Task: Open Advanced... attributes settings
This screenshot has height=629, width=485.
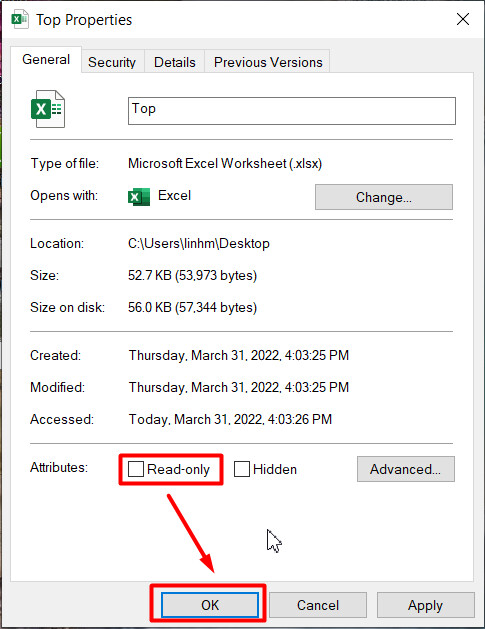Action: (x=406, y=469)
